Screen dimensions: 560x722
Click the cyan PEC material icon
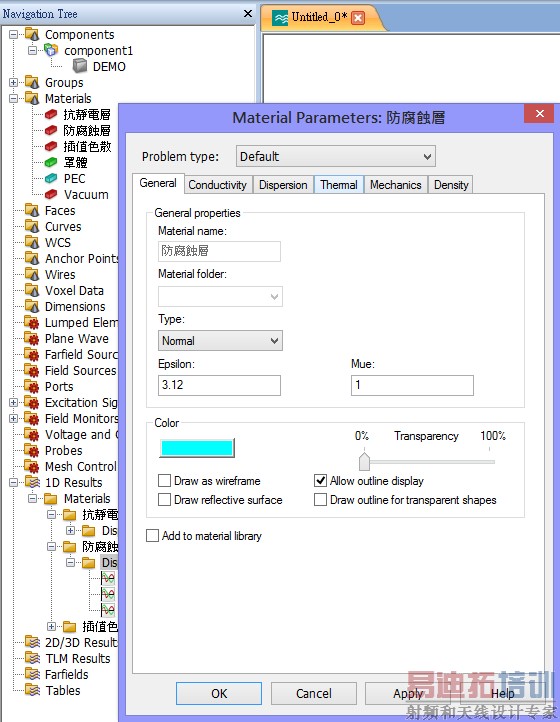51,178
